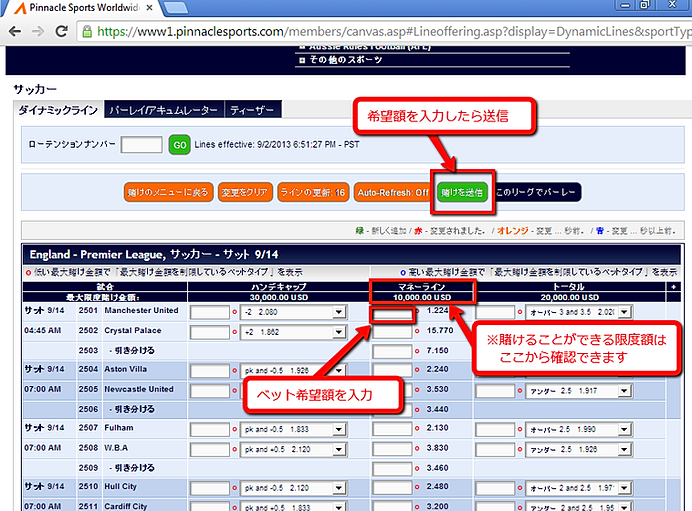Click Hull City moneyline input beside 2.480
Viewport: 692px width, 511px height.
pyautogui.click(x=392, y=487)
